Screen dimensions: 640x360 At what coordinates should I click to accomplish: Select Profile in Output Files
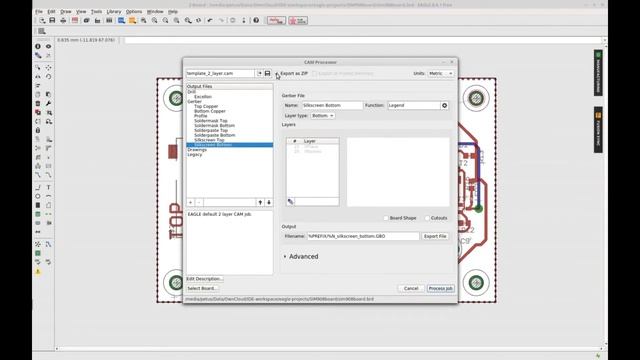[x=200, y=116]
